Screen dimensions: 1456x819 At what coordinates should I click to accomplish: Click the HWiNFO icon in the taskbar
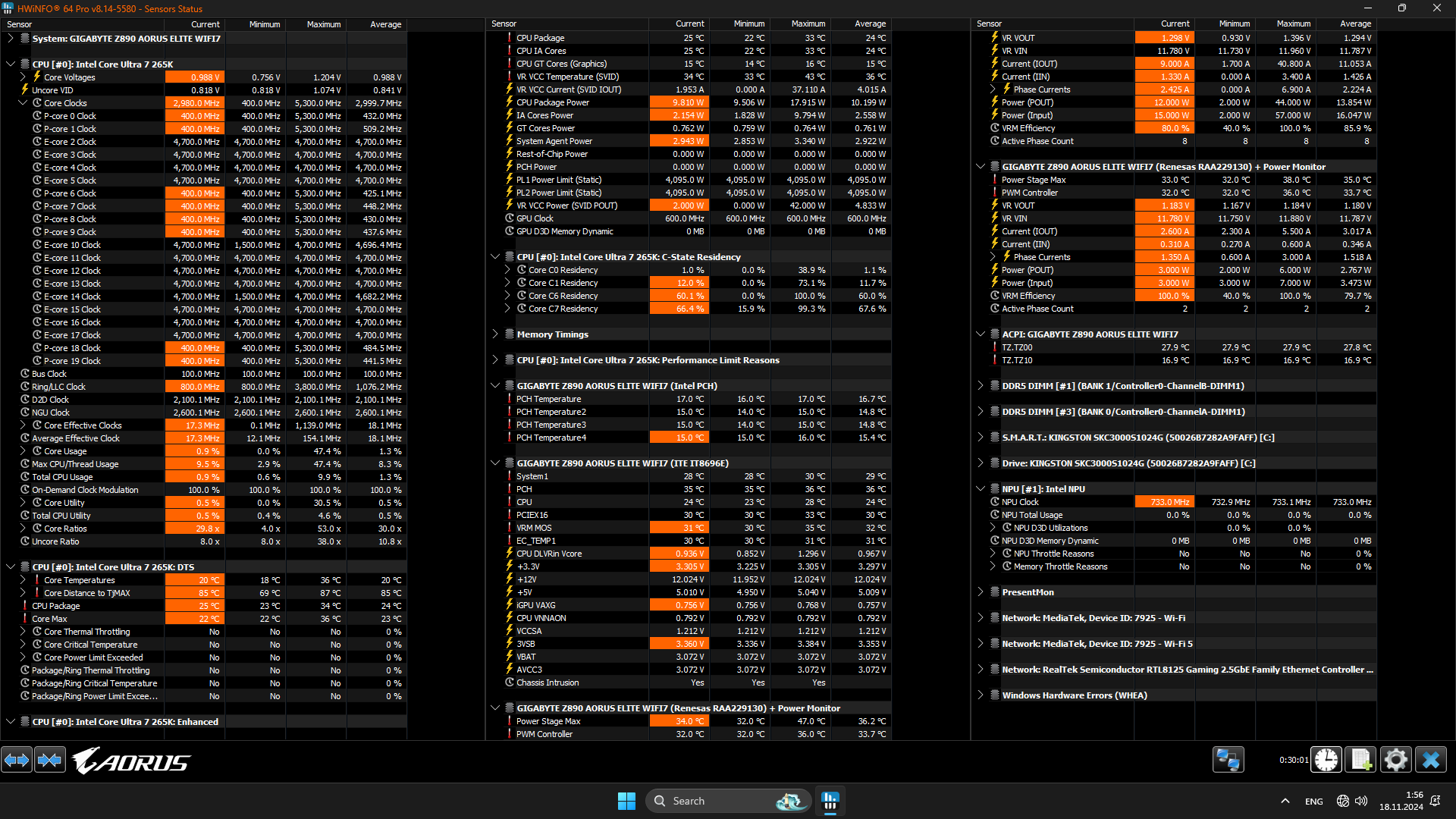(830, 801)
